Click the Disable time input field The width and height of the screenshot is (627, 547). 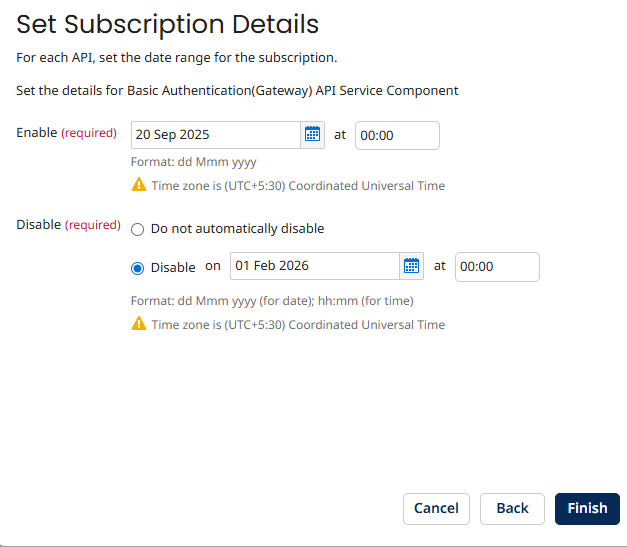tap(497, 267)
